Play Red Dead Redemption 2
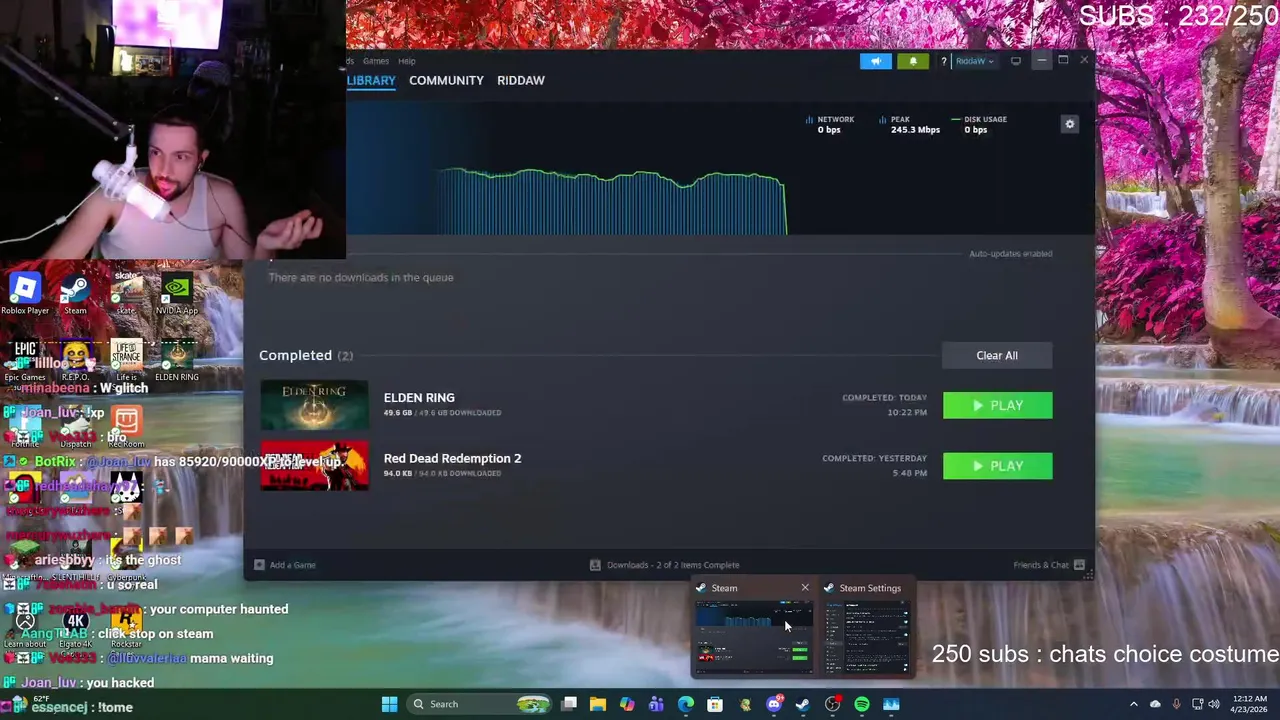 [x=997, y=466]
